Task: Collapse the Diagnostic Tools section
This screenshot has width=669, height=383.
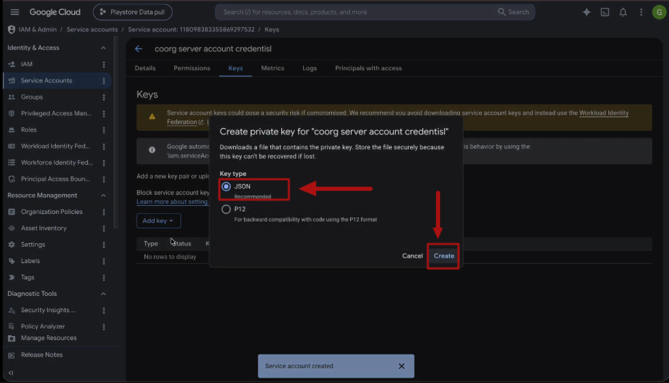Action: [103, 294]
